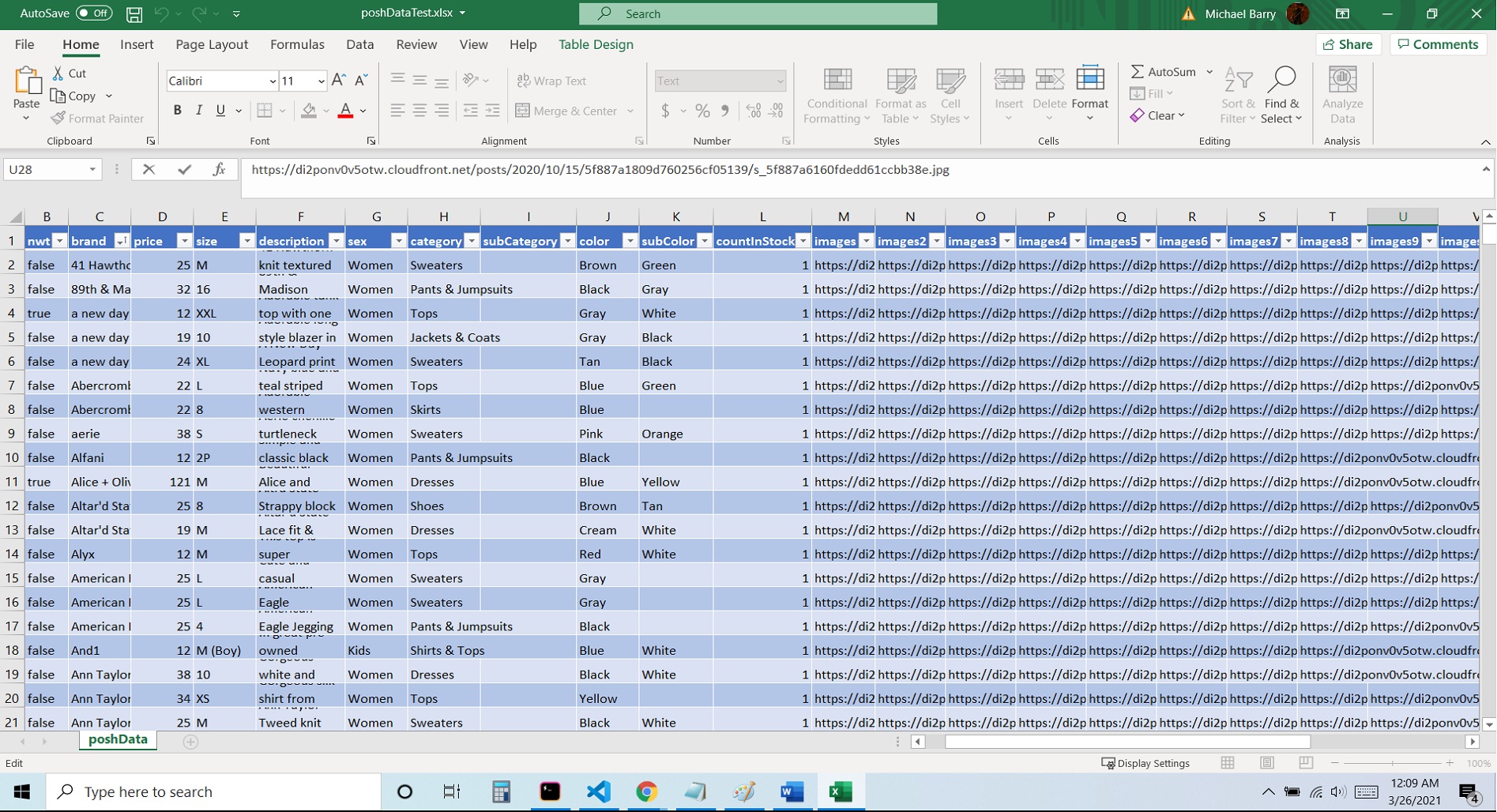
Task: Open Format as Table
Action: click(901, 95)
